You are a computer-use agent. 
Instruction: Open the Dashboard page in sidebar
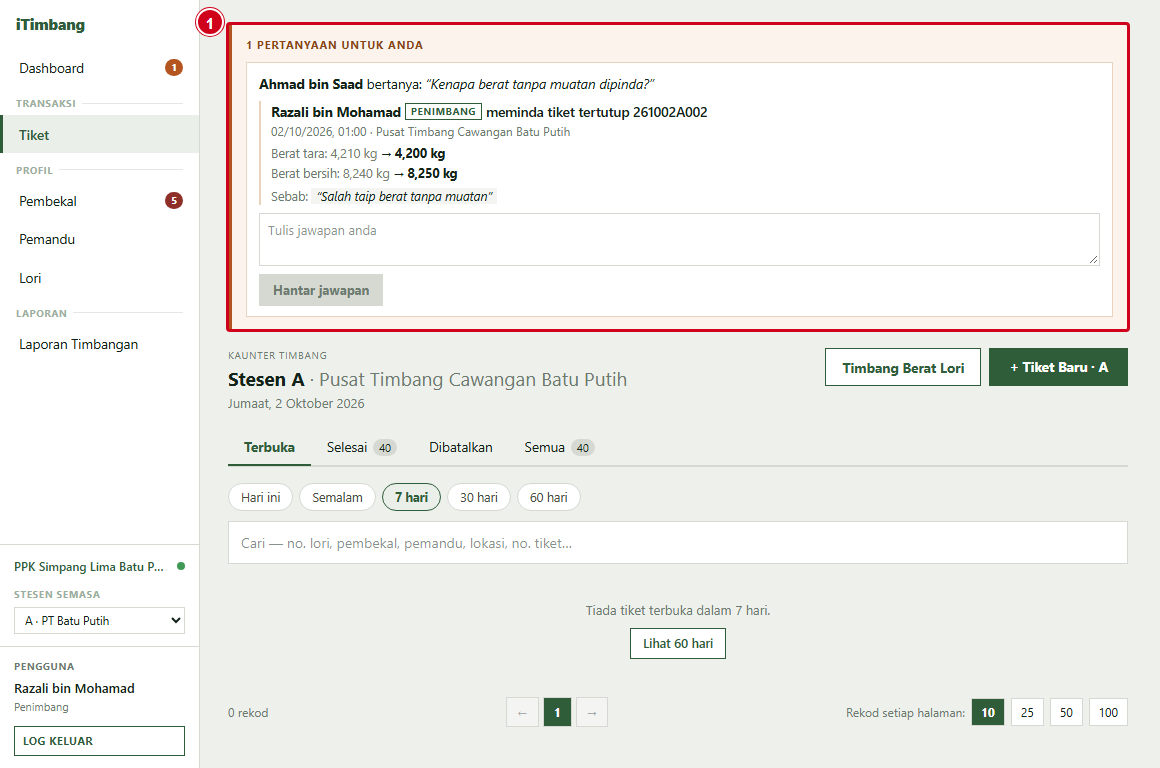click(99, 68)
